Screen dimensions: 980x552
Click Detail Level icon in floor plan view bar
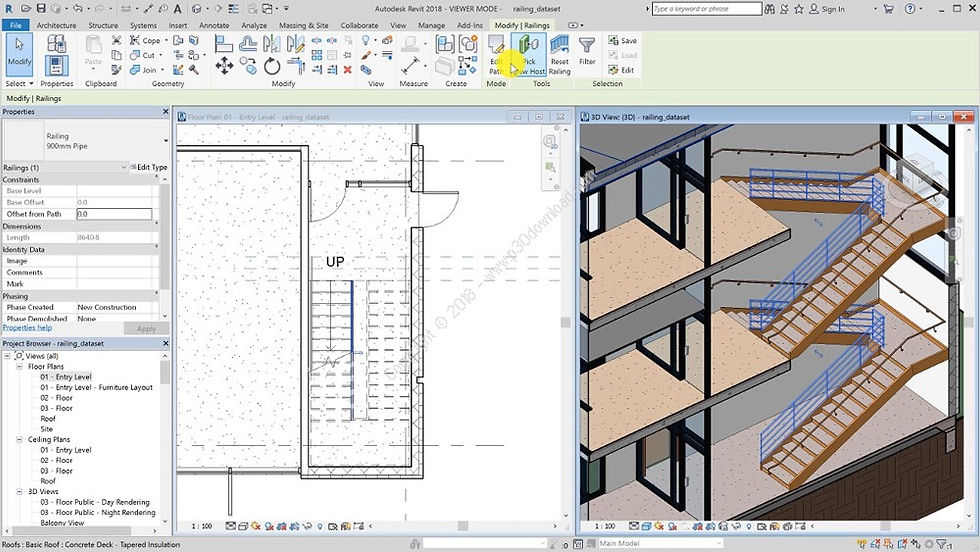(231, 526)
